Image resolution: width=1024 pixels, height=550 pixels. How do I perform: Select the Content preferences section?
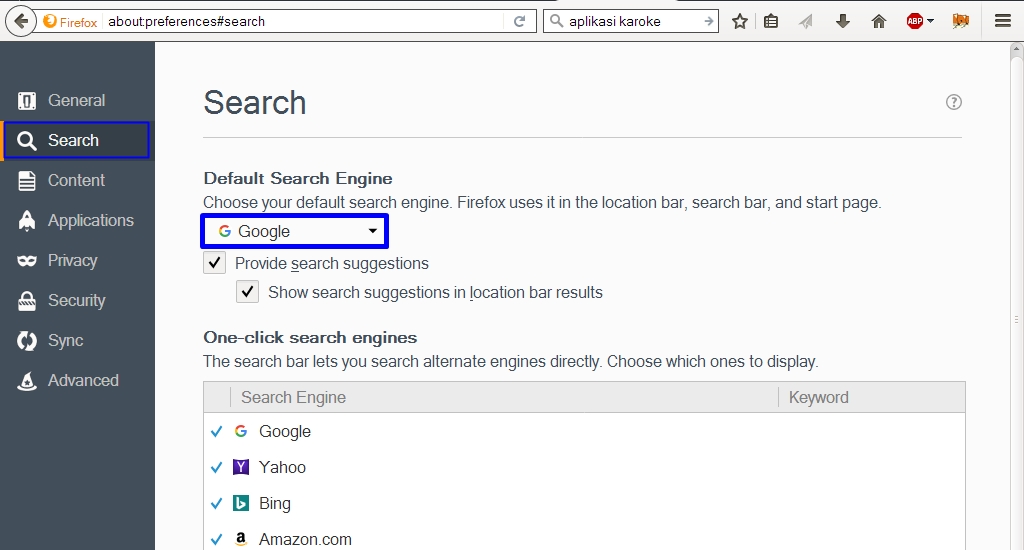(76, 180)
